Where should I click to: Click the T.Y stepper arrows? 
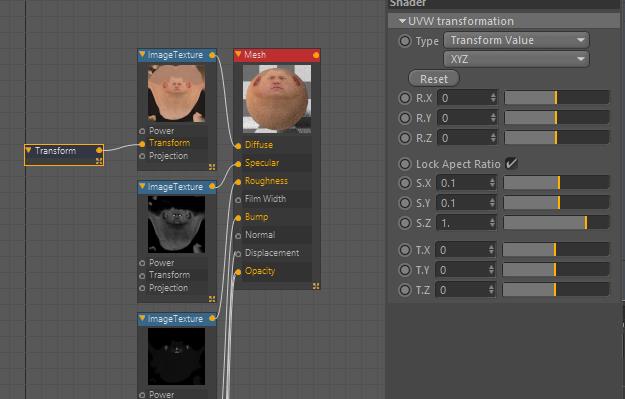click(491, 270)
